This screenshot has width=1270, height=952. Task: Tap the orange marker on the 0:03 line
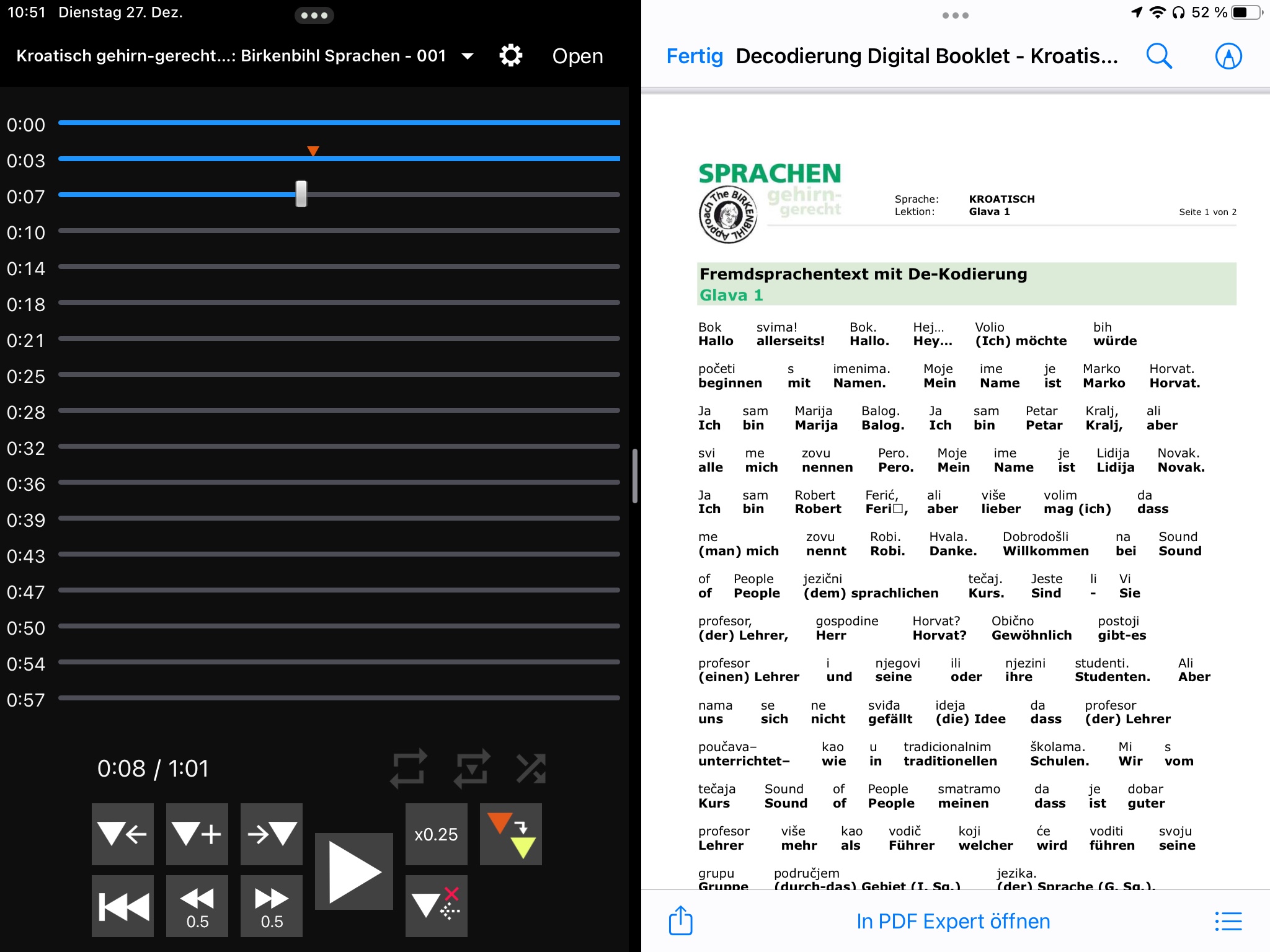(x=313, y=151)
